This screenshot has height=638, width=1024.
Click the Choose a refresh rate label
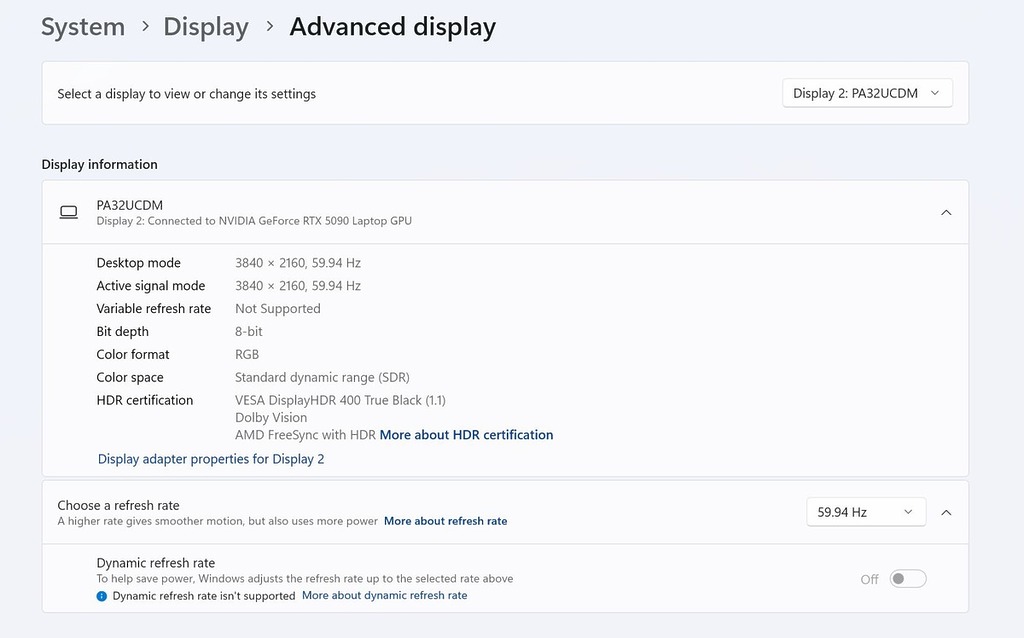(x=118, y=505)
